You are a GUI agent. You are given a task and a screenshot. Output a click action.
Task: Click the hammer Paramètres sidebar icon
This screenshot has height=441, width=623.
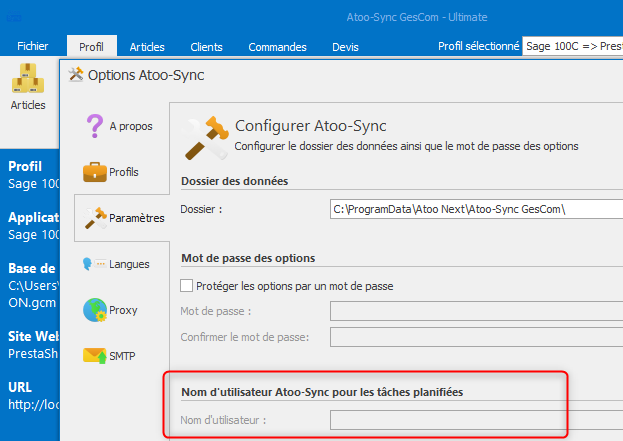pos(95,218)
